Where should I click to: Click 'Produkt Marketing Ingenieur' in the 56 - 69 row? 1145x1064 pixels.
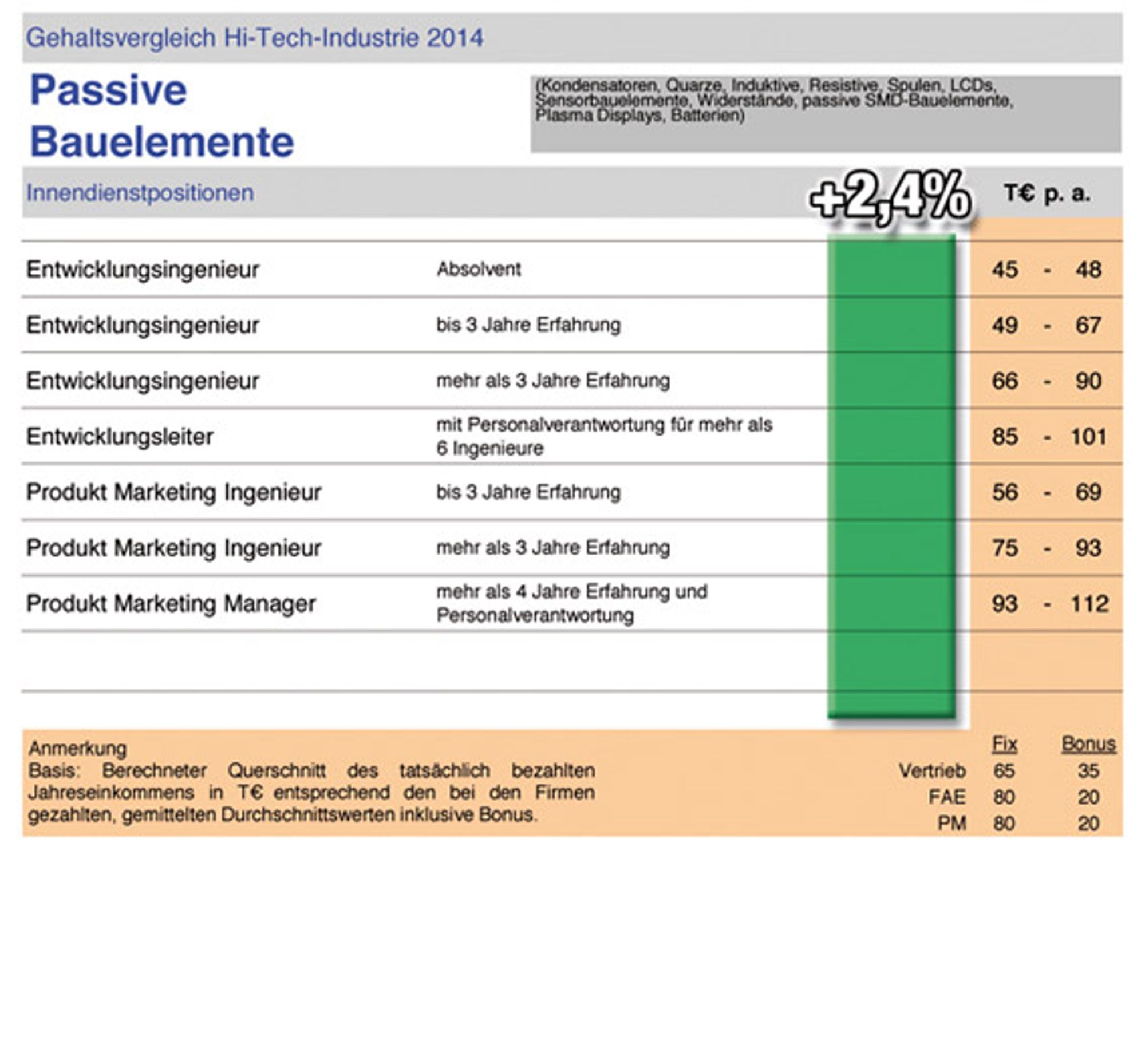(x=173, y=492)
